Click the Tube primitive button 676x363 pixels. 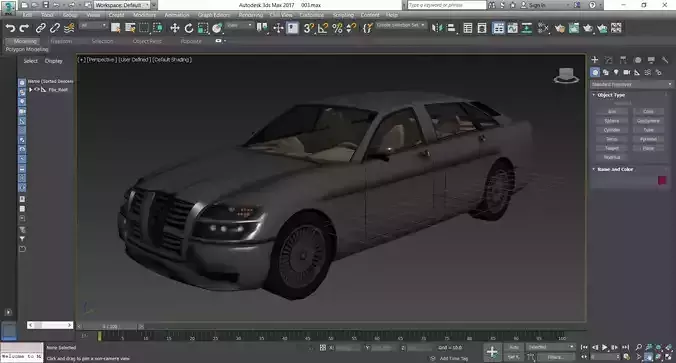tap(648, 130)
